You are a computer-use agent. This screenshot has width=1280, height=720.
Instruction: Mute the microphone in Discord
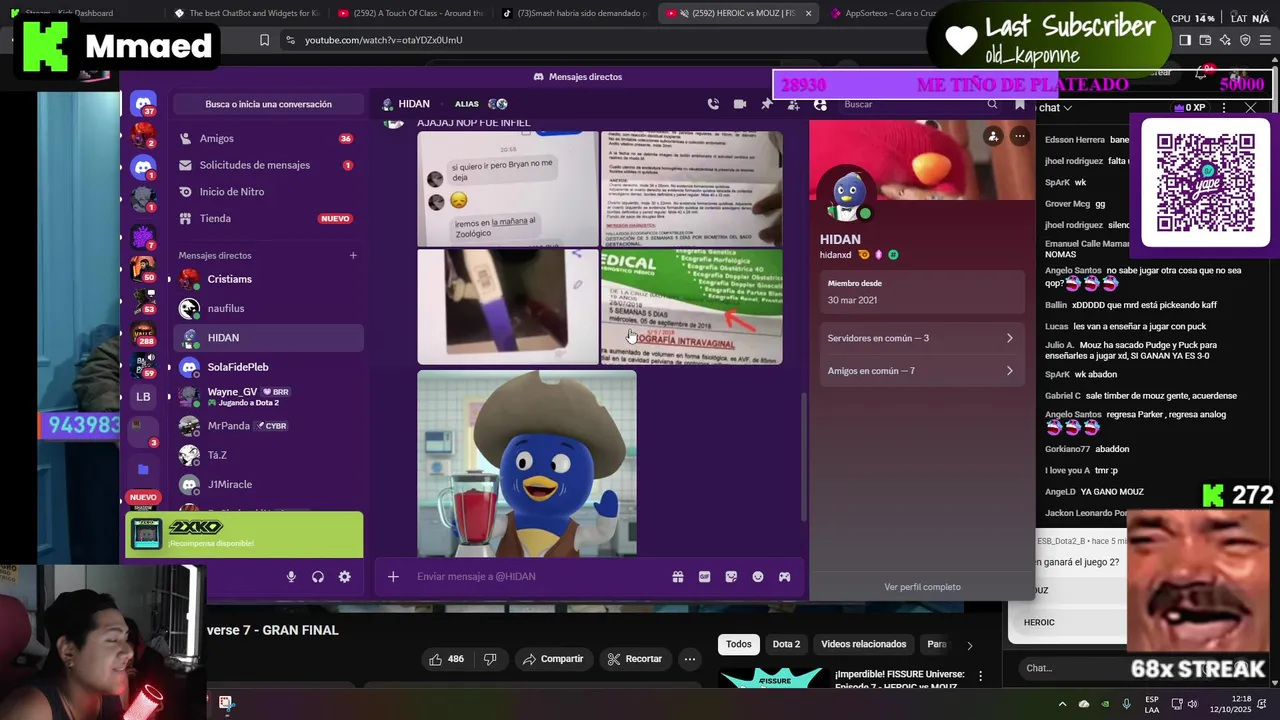pyautogui.click(x=291, y=577)
